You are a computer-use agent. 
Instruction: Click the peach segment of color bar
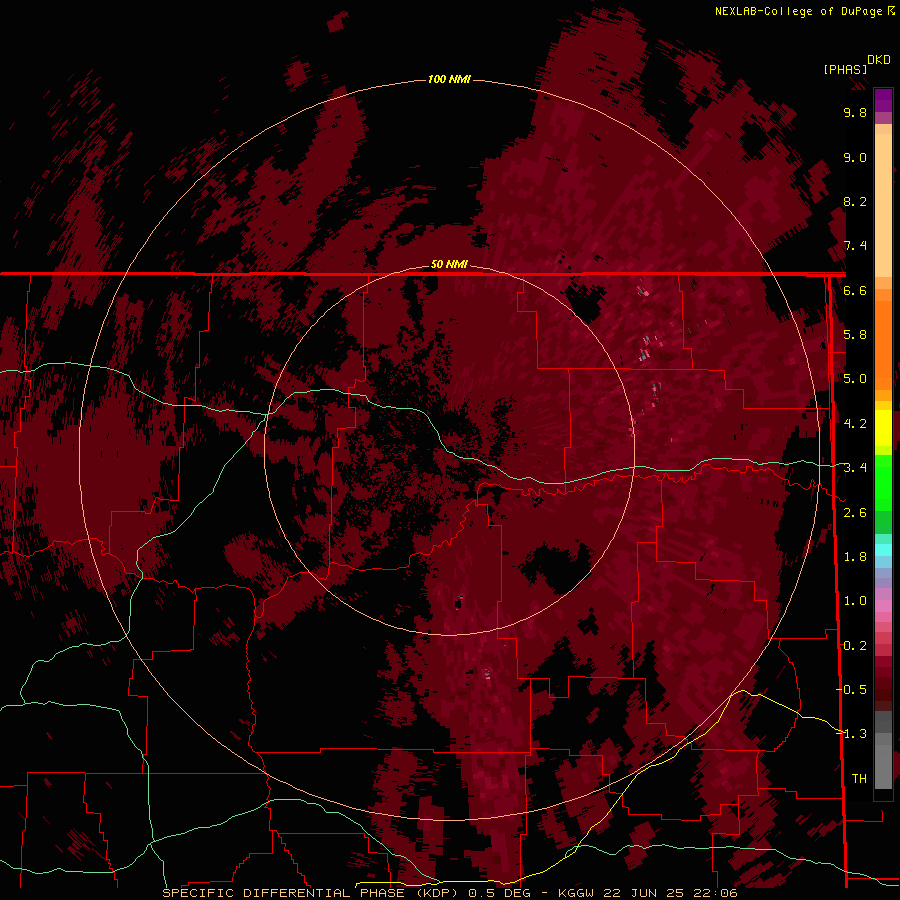pos(883,207)
